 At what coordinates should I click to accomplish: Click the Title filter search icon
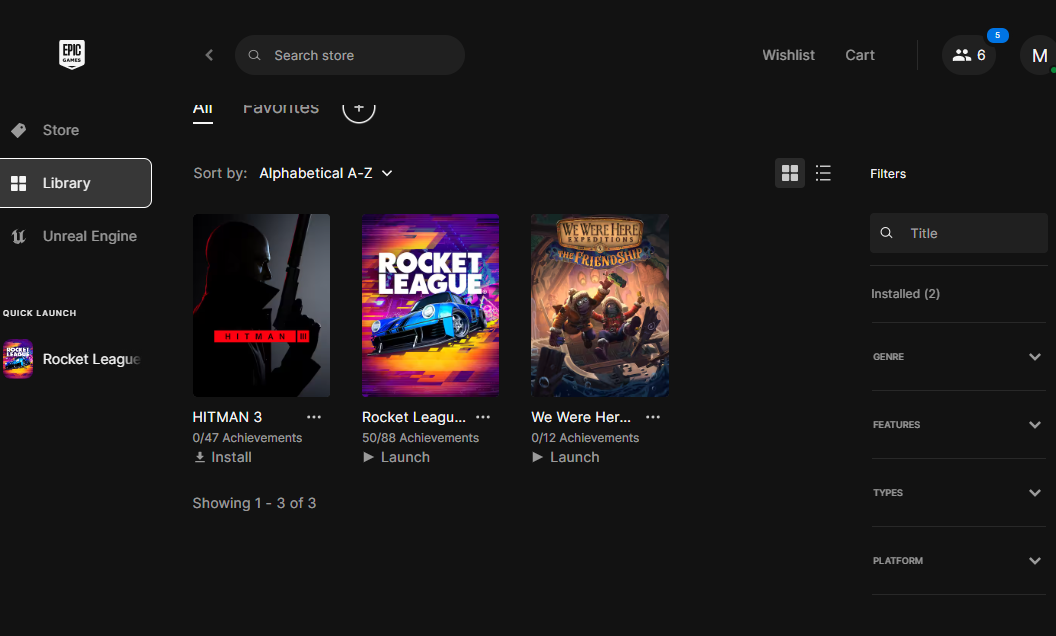tap(886, 233)
